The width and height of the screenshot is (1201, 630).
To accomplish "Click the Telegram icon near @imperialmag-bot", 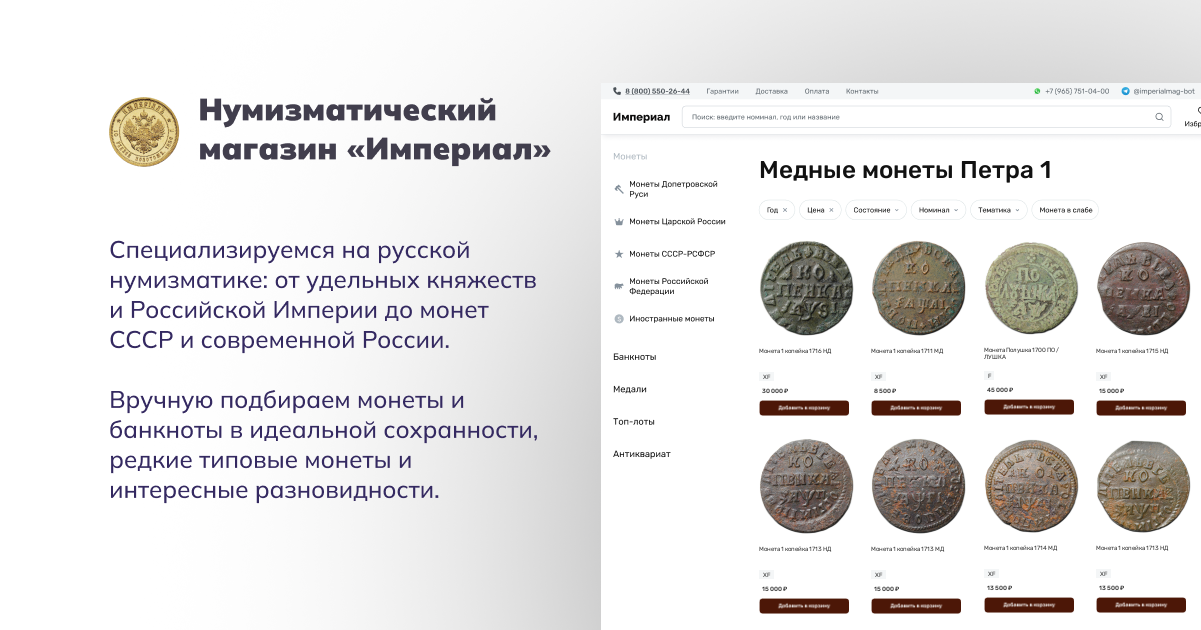I will [1125, 91].
